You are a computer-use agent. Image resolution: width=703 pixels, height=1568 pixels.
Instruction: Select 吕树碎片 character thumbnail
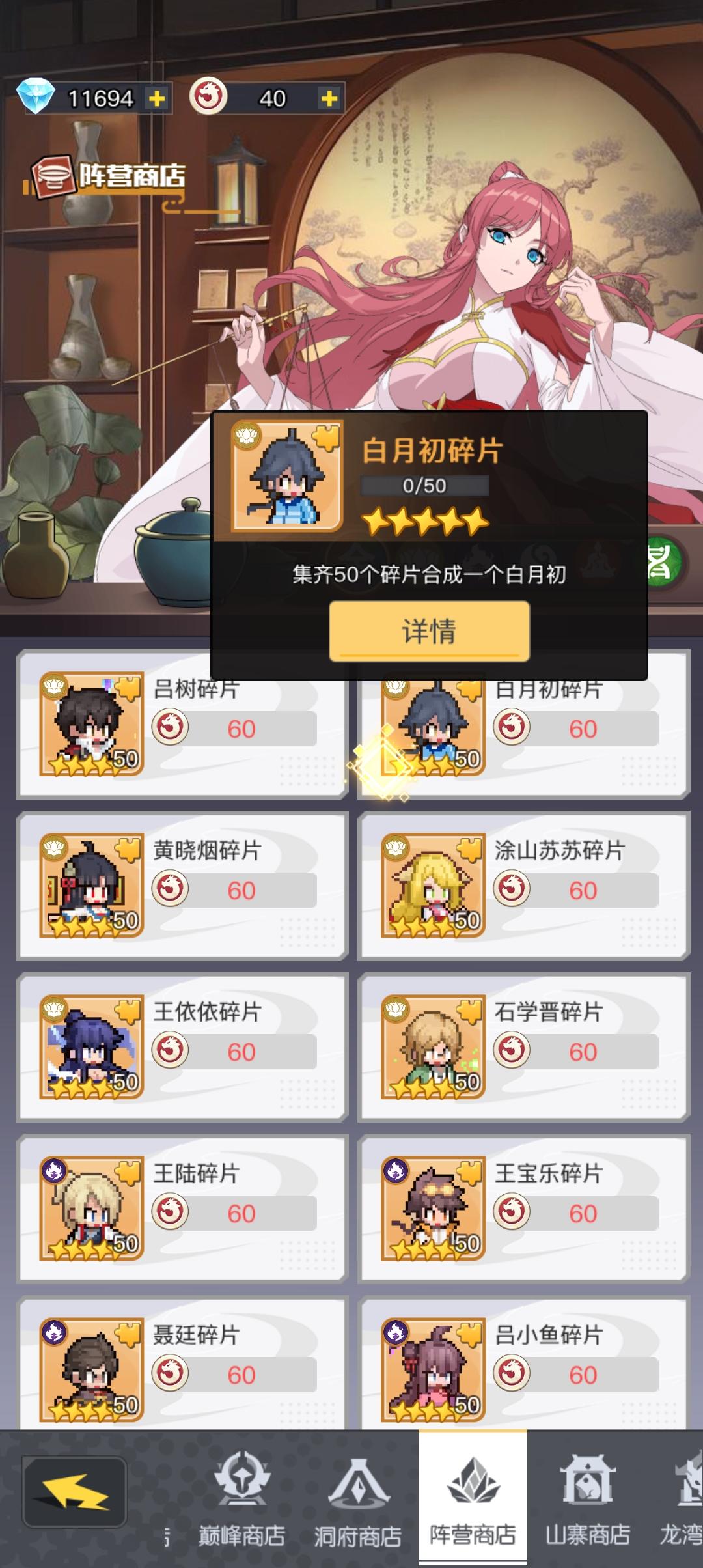pos(91,725)
